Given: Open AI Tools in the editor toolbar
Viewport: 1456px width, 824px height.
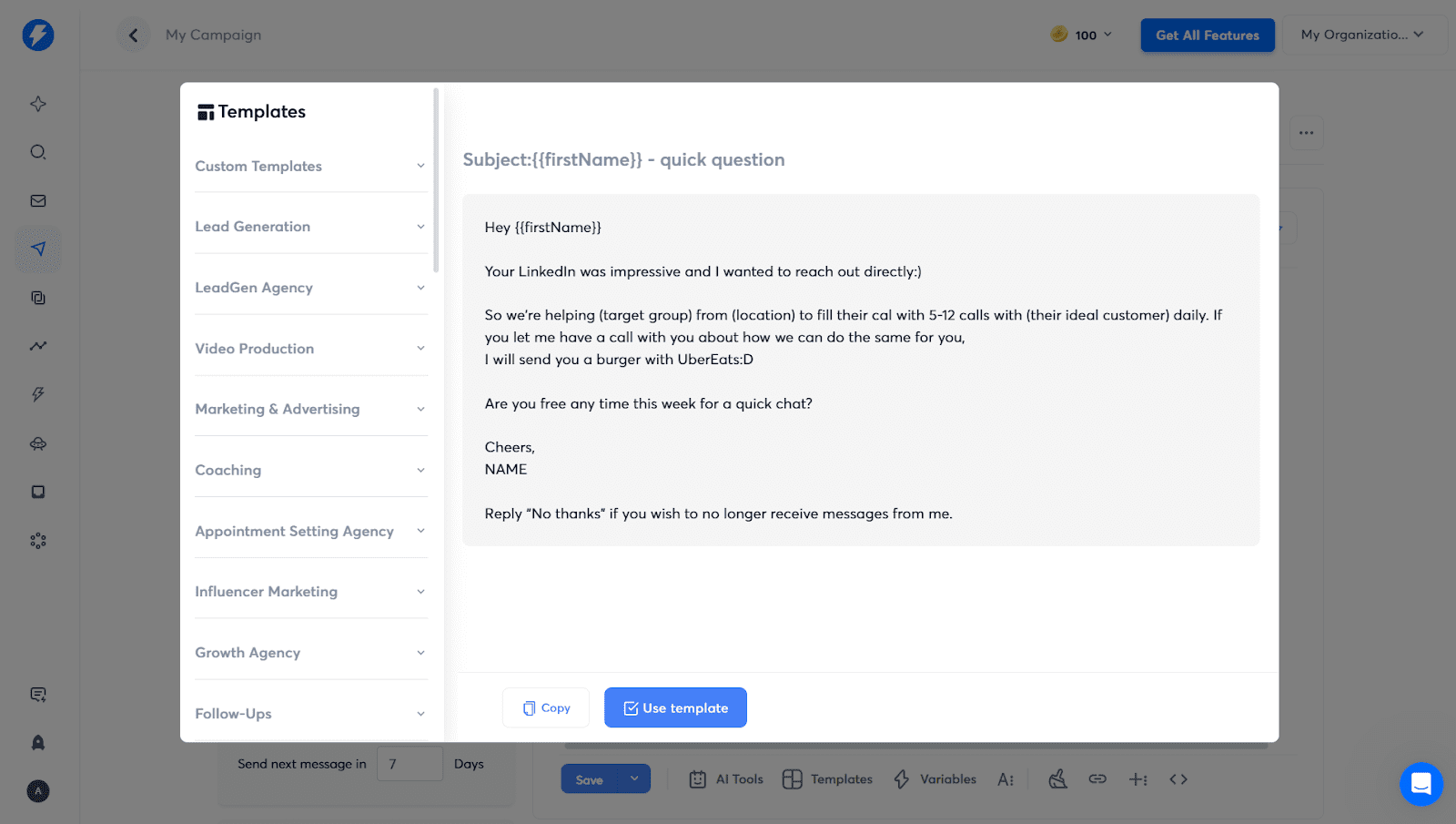Looking at the screenshot, I should click(x=726, y=779).
